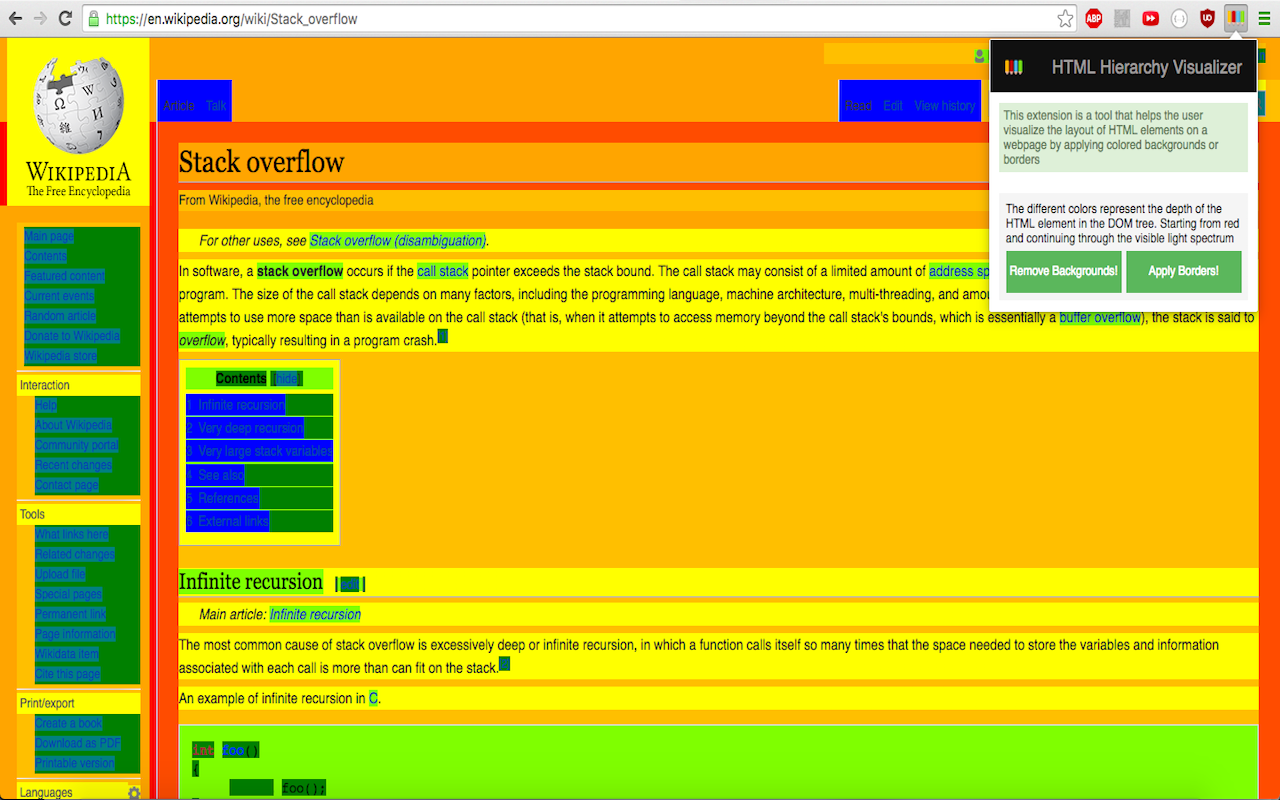Jump to 'Infinite recursion' in Contents
1280x800 pixels.
click(x=235, y=405)
